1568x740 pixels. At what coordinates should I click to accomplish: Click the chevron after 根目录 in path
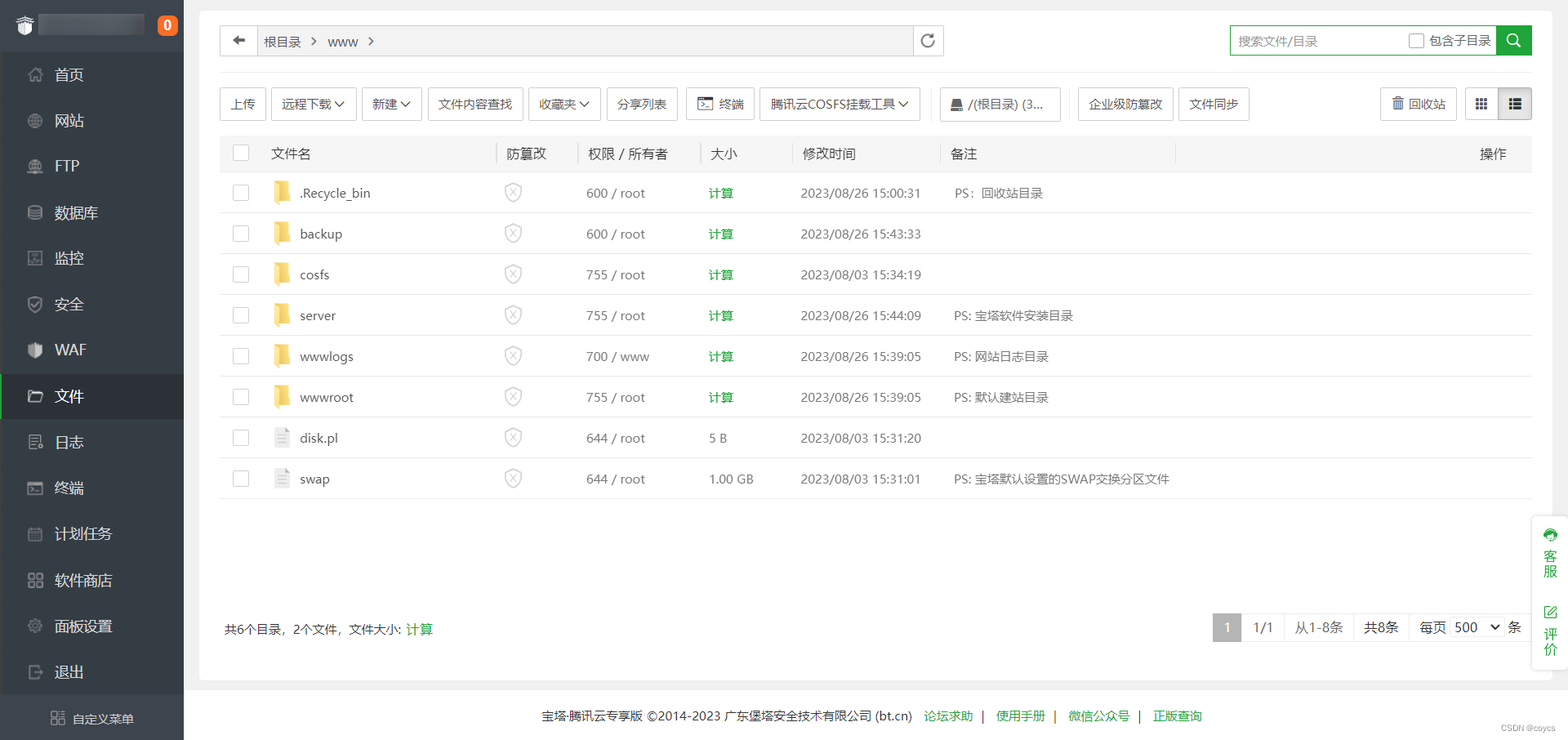pyautogui.click(x=314, y=41)
